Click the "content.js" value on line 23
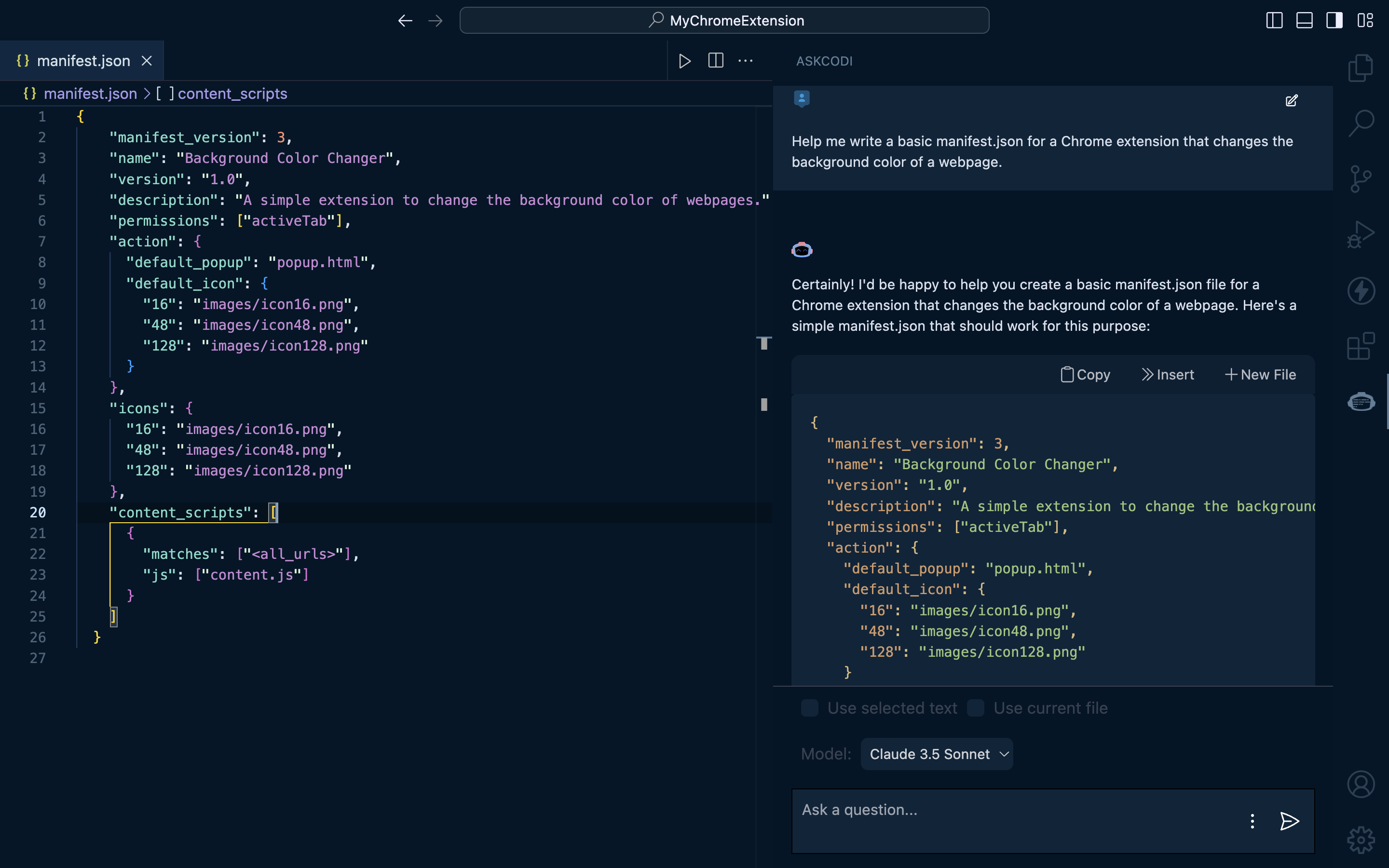Screen dimensions: 1389x868 (251, 575)
